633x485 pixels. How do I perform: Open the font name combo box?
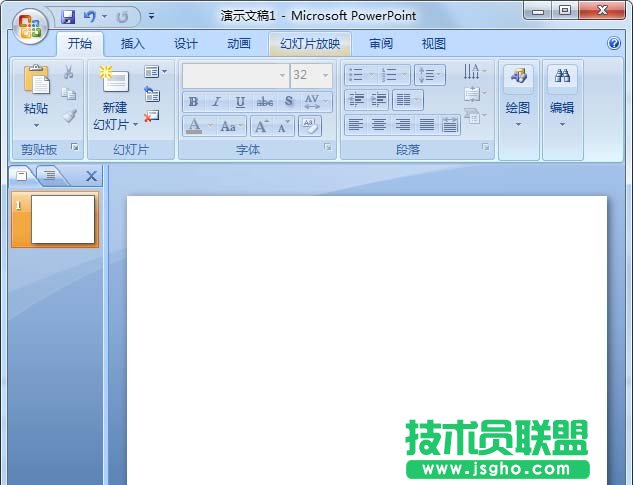click(236, 76)
